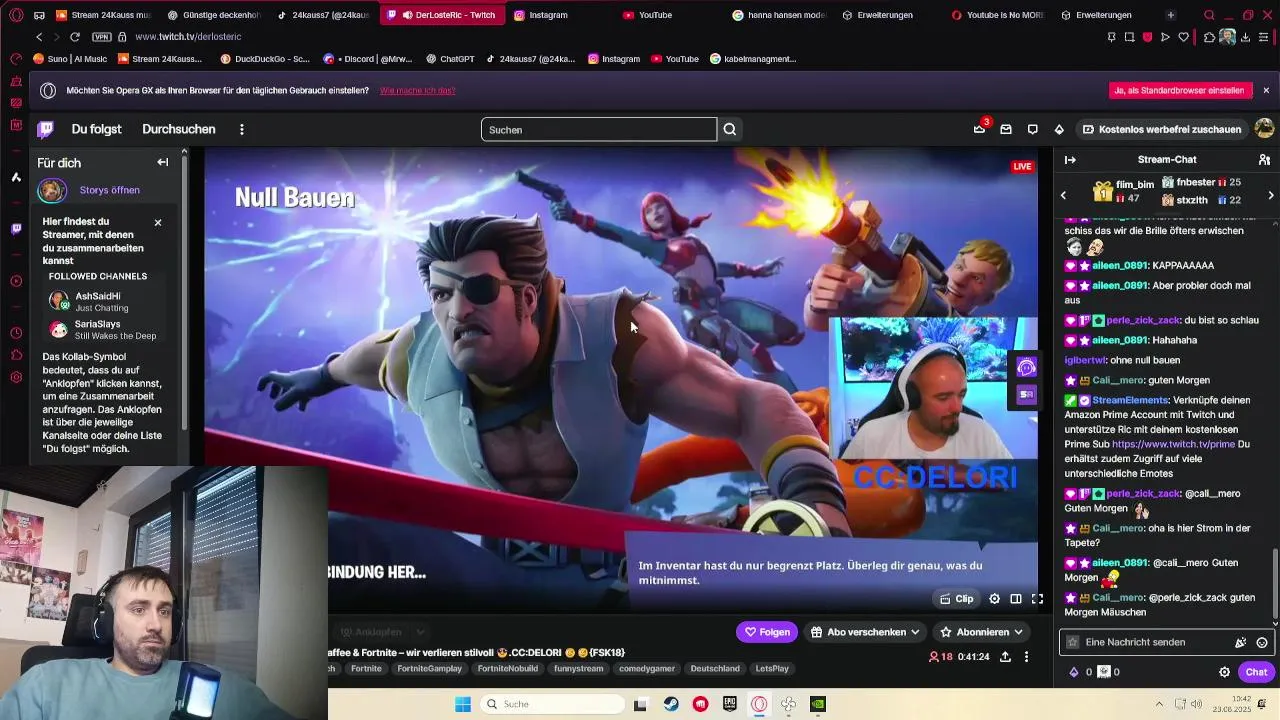Collapse the Für dich sidebar
Screen dimensions: 1280x720
(163, 162)
